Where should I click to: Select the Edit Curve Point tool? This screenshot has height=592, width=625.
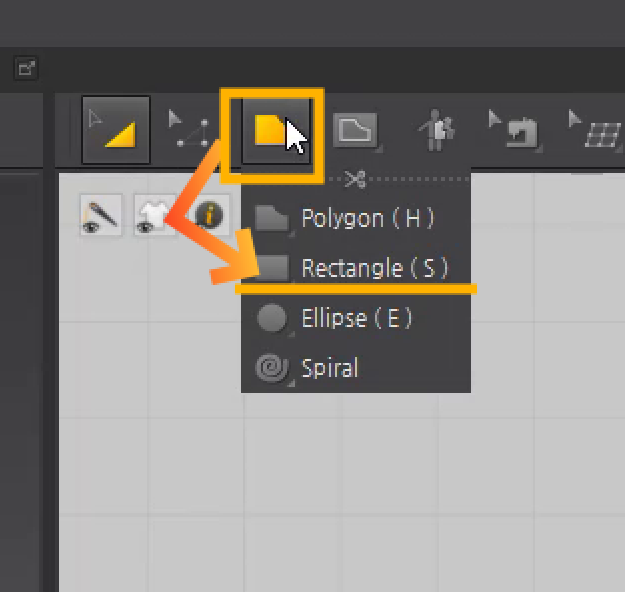coord(189,128)
